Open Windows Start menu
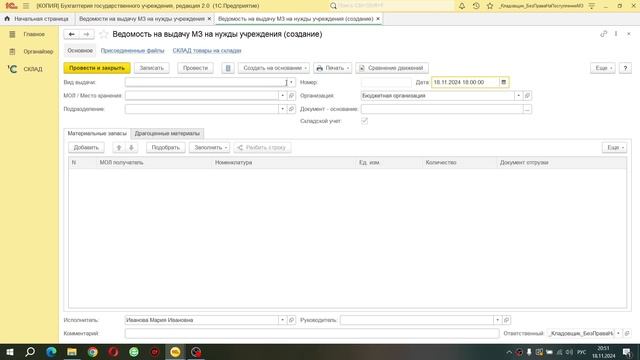Screen dimensions: 640x360 (9, 352)
